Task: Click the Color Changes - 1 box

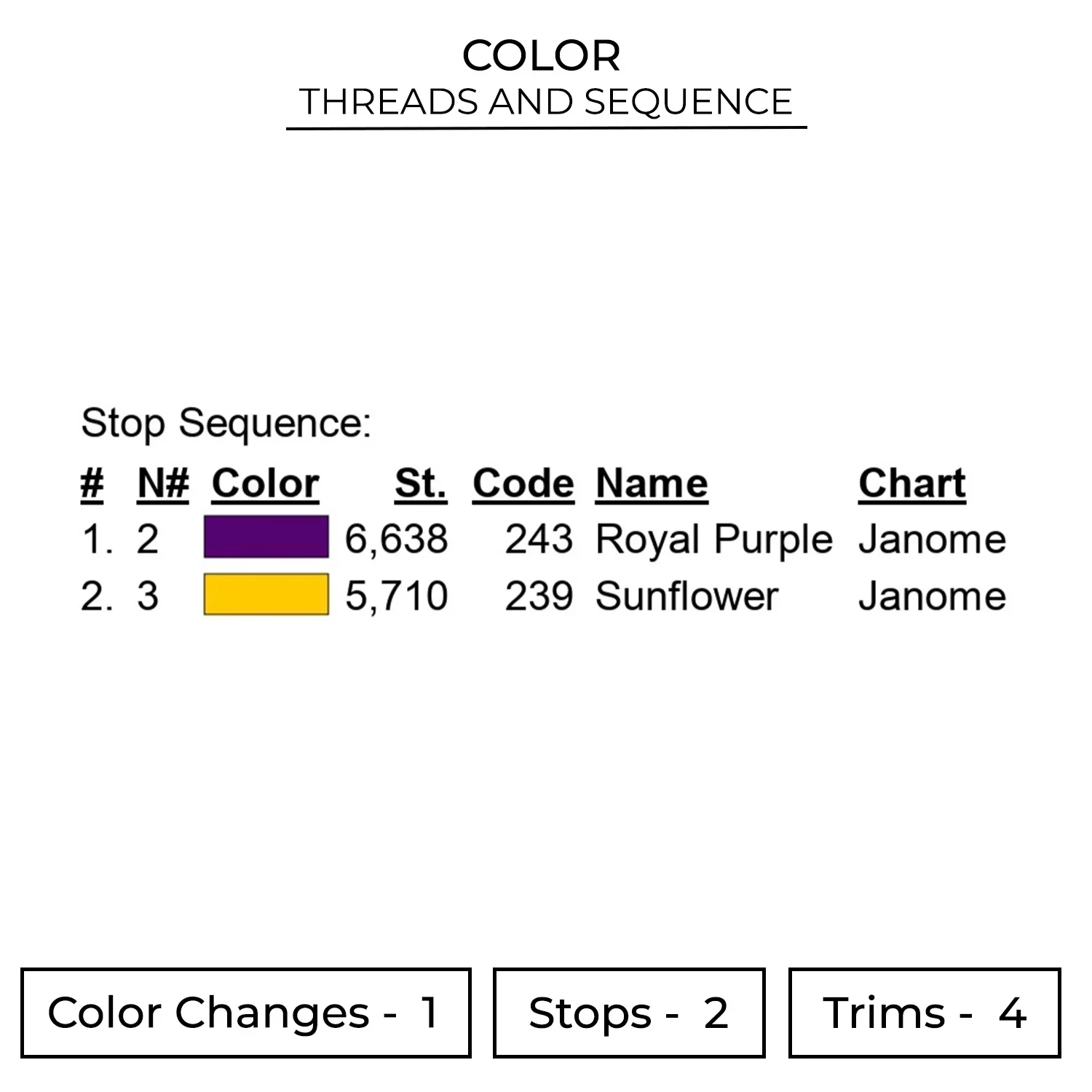Action: 246,1013
